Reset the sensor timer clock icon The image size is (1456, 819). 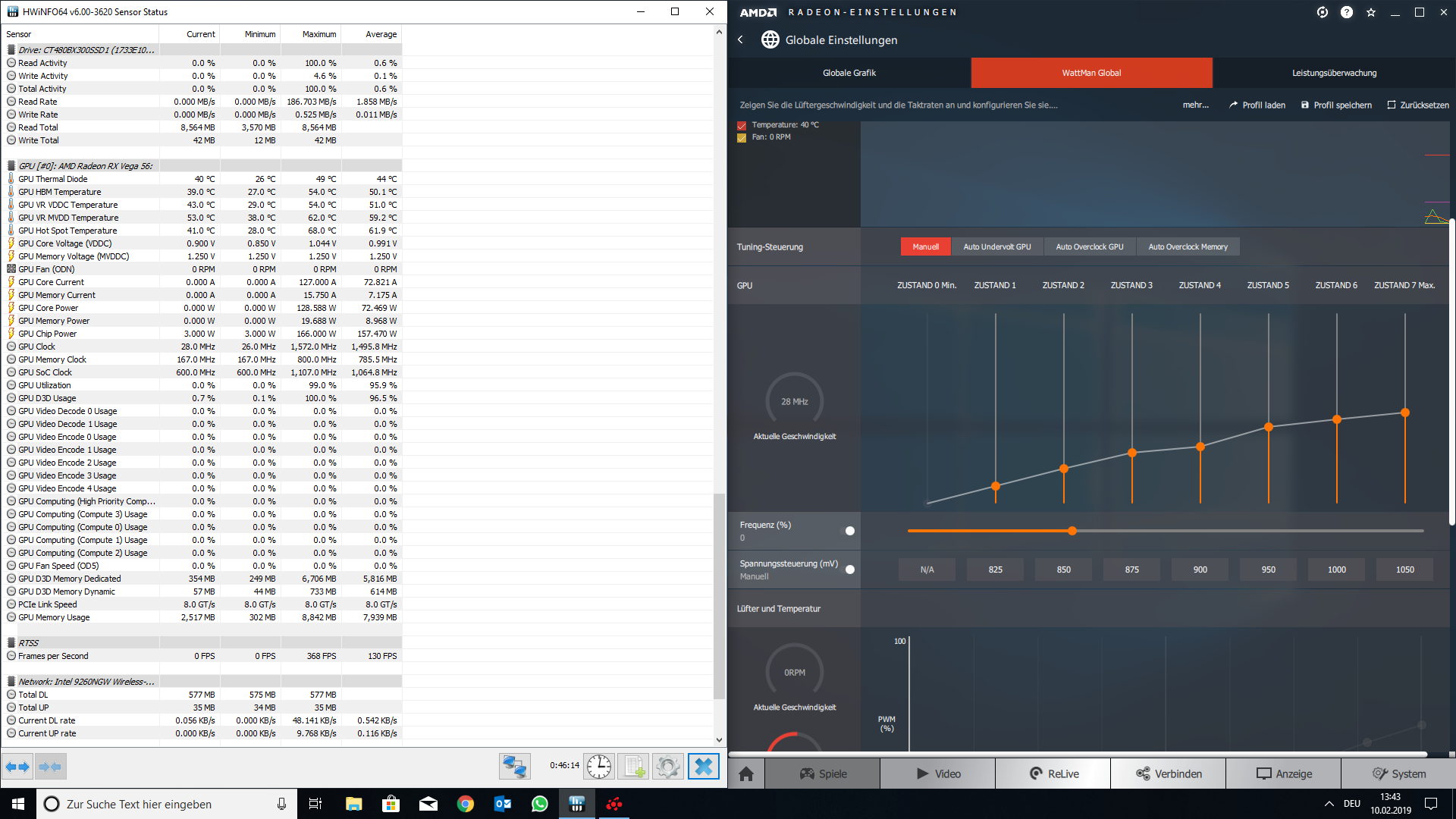click(x=599, y=767)
